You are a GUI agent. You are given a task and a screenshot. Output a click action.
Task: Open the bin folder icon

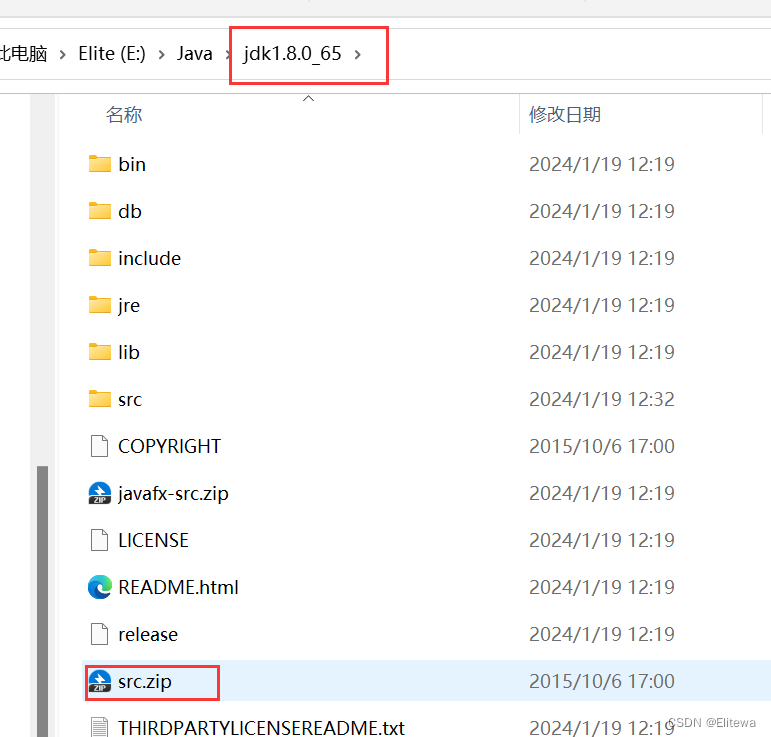click(100, 164)
